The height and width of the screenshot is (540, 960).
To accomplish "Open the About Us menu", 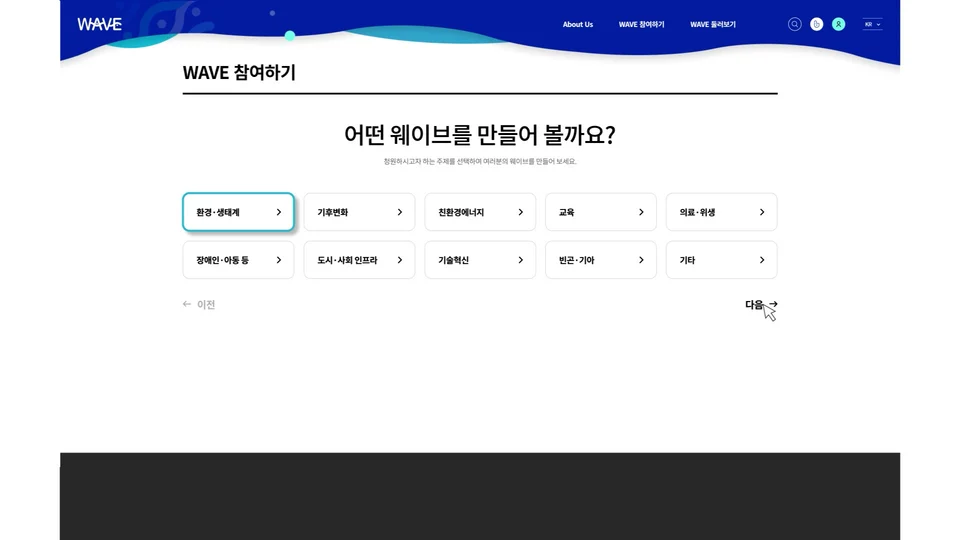I will pyautogui.click(x=577, y=24).
